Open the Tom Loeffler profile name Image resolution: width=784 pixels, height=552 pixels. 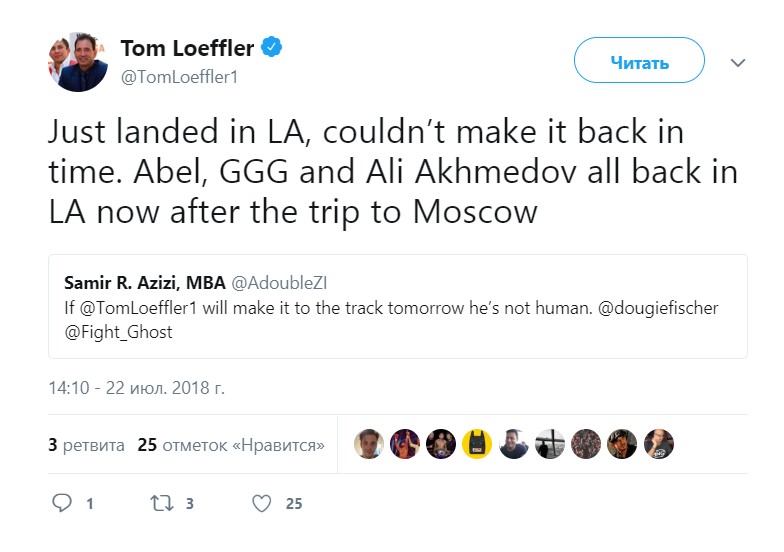pyautogui.click(x=187, y=48)
